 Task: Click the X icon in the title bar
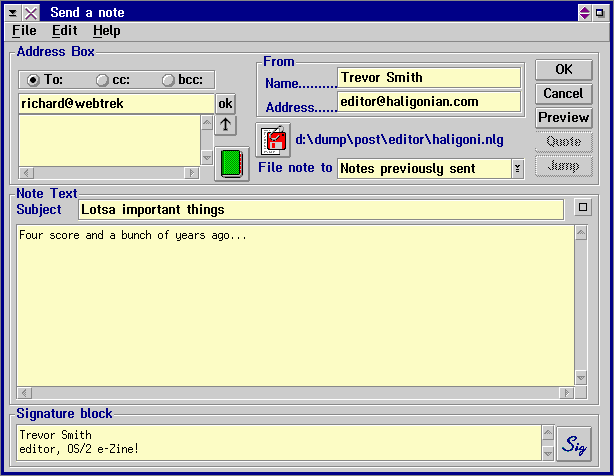click(x=31, y=13)
